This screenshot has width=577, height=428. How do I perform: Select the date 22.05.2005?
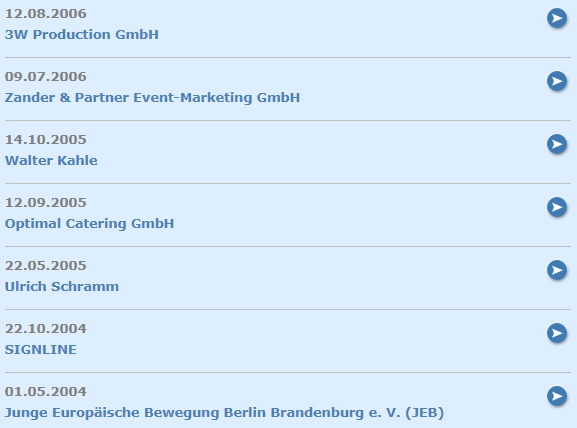pyautogui.click(x=46, y=265)
